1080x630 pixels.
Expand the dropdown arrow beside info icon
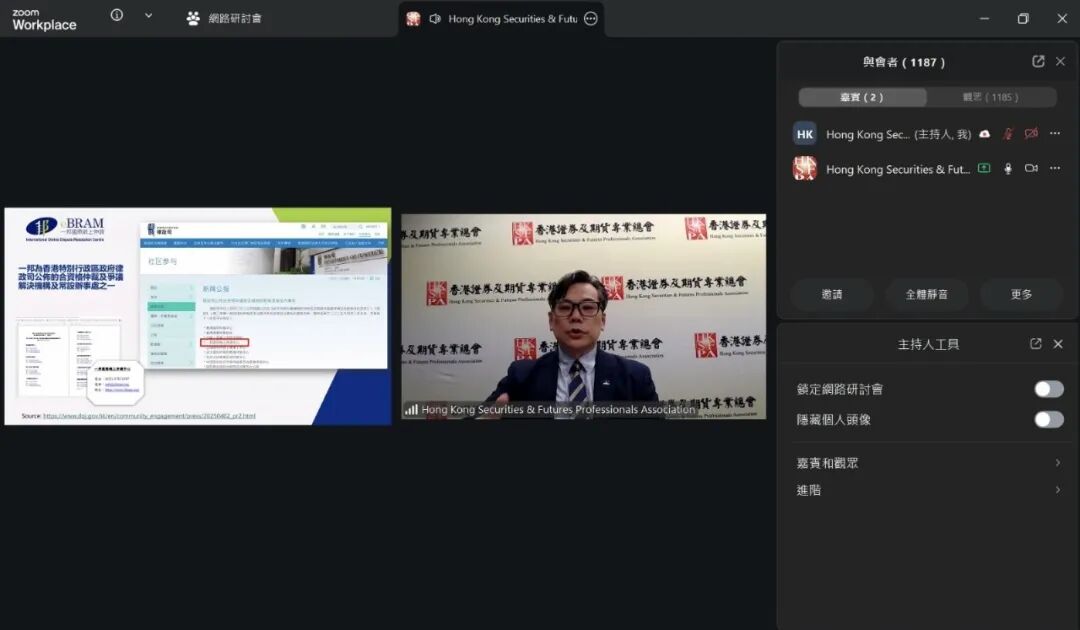pos(148,15)
